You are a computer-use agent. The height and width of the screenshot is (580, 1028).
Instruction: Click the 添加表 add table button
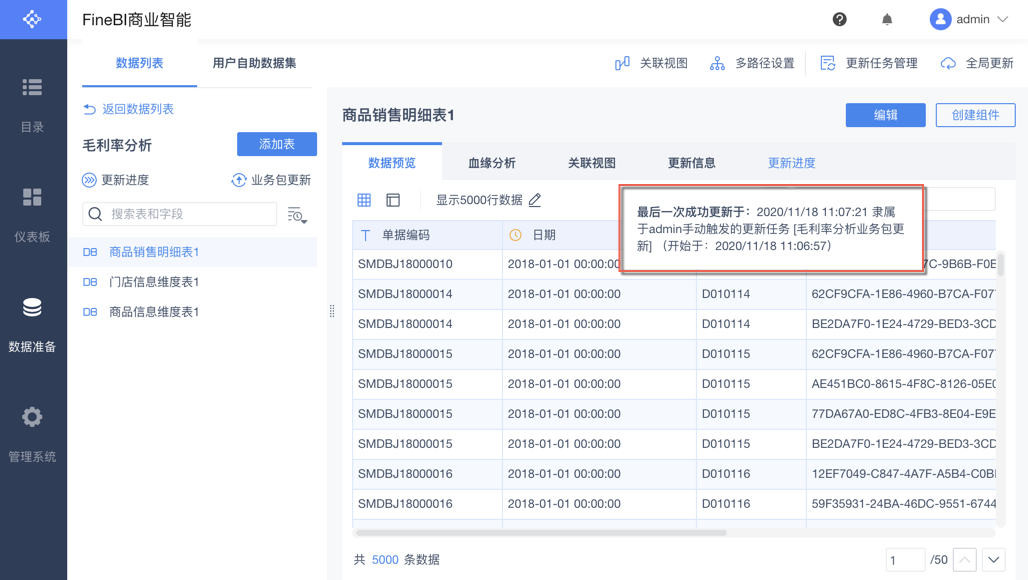click(277, 144)
